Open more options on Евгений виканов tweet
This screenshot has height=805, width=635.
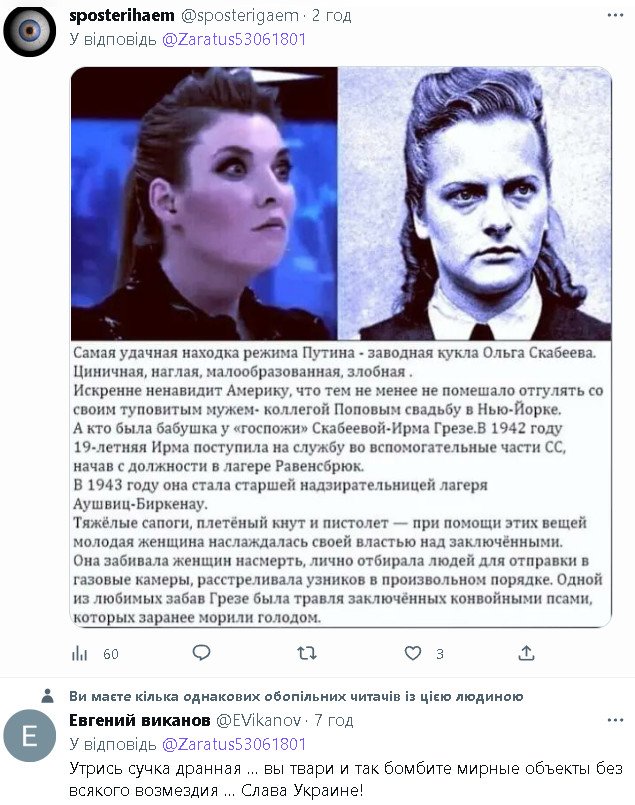[615, 720]
